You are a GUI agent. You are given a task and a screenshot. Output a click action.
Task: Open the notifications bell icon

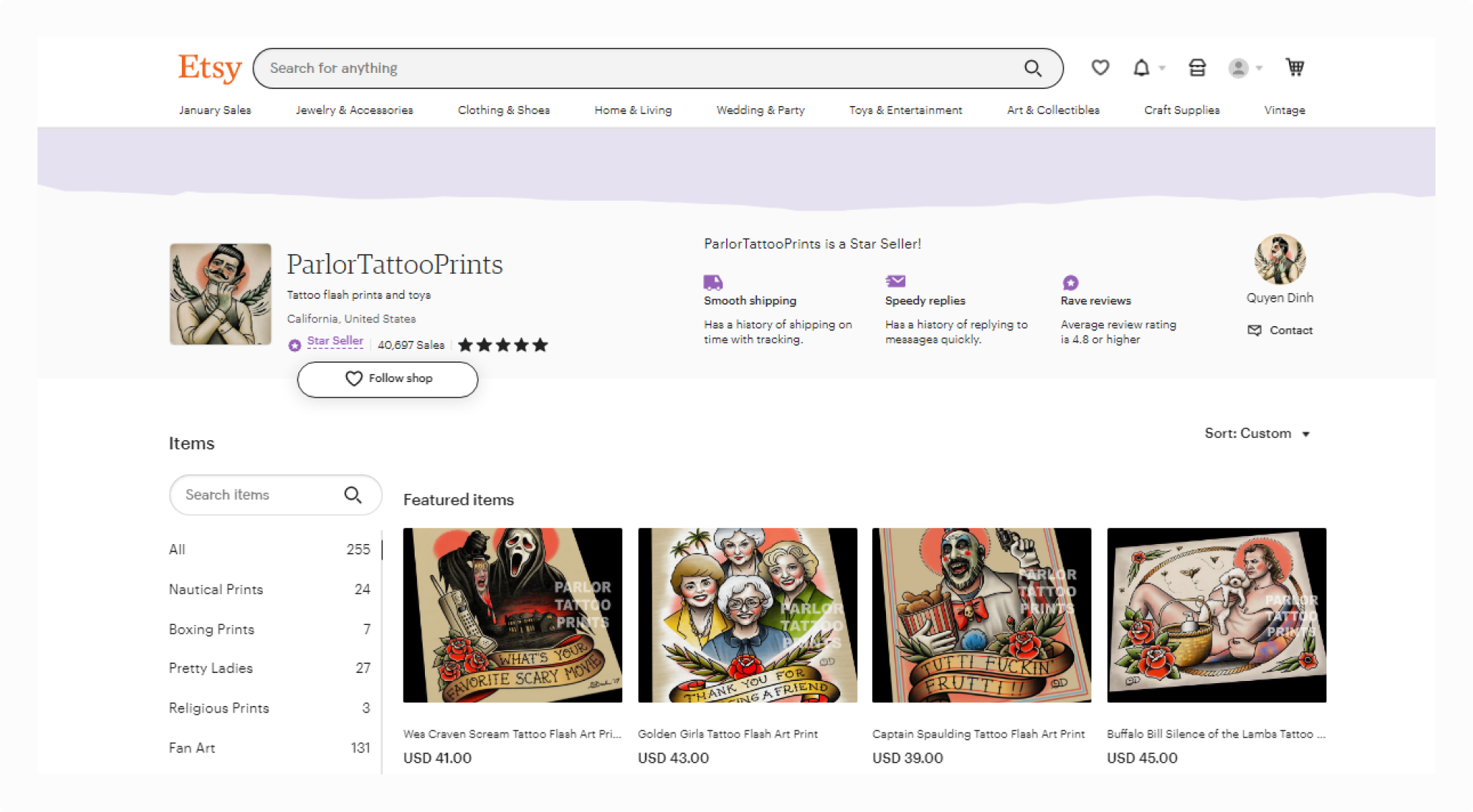click(1141, 68)
